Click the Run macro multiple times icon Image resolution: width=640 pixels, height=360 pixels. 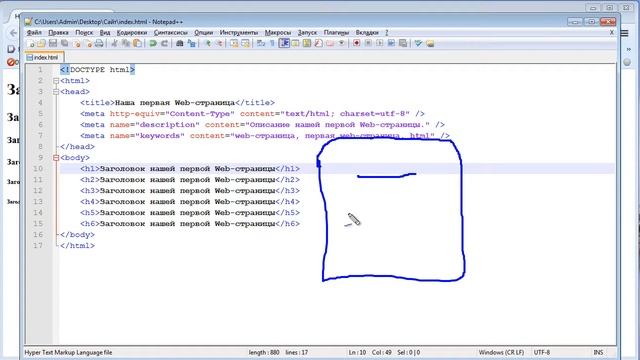click(392, 43)
